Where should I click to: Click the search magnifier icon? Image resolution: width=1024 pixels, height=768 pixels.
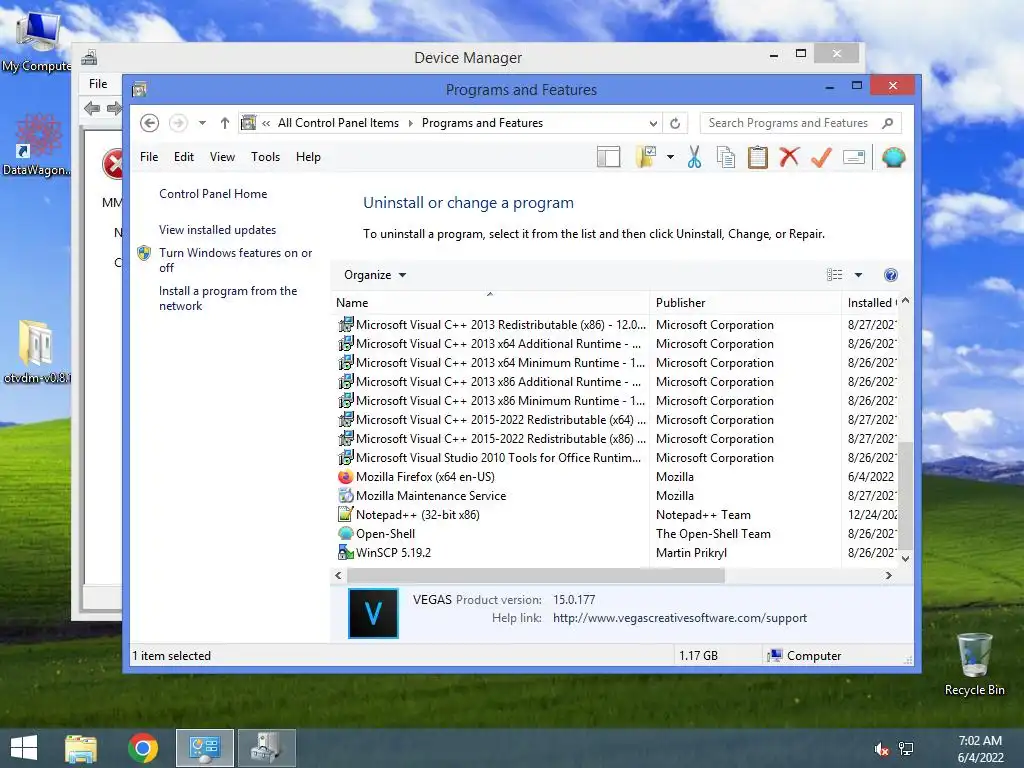(x=888, y=123)
